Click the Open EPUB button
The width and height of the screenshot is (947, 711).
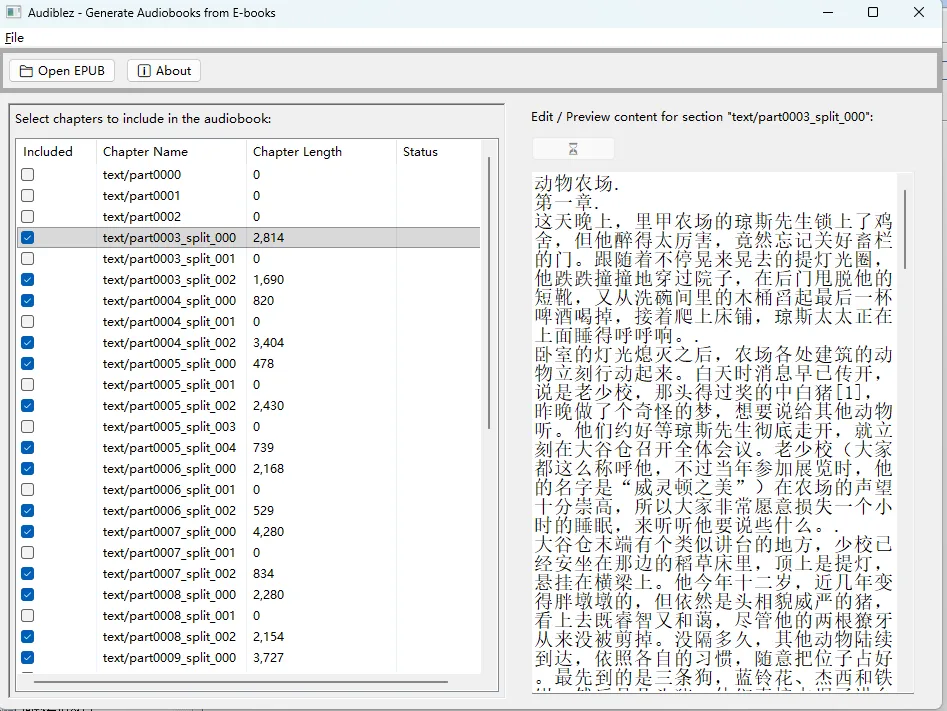point(62,71)
